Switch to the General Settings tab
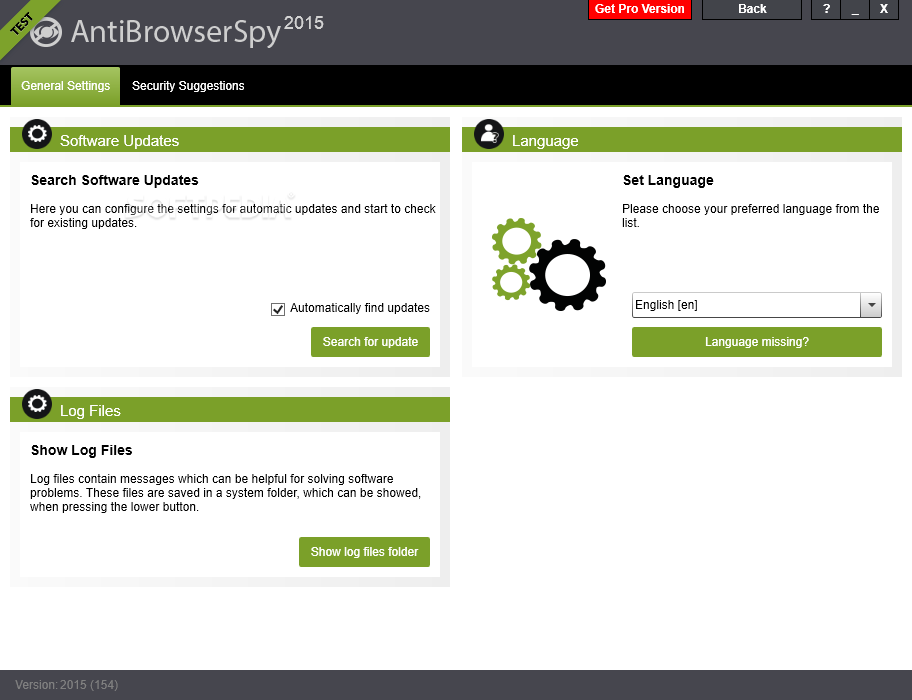 click(x=65, y=86)
